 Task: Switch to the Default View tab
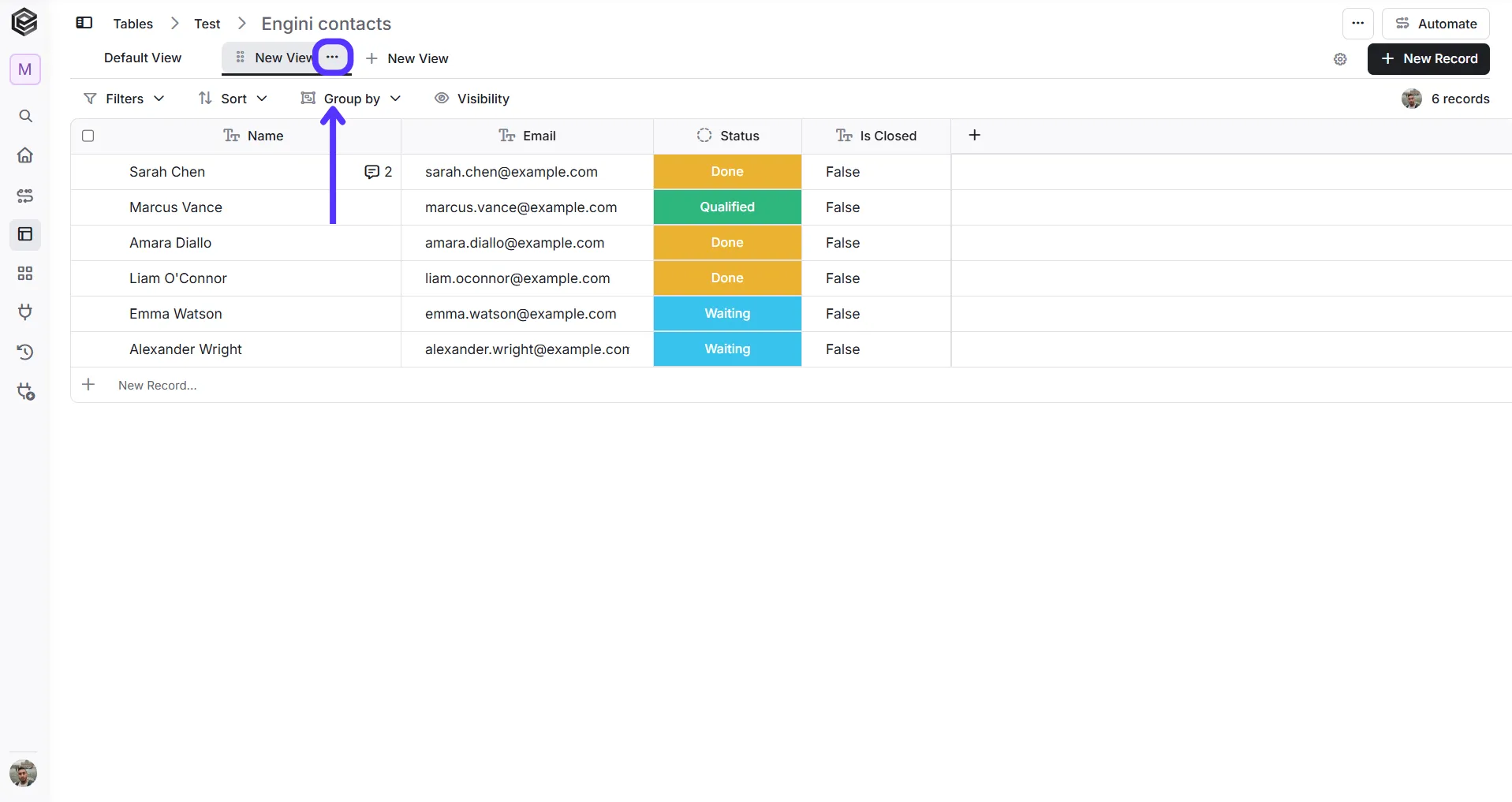[x=143, y=58]
